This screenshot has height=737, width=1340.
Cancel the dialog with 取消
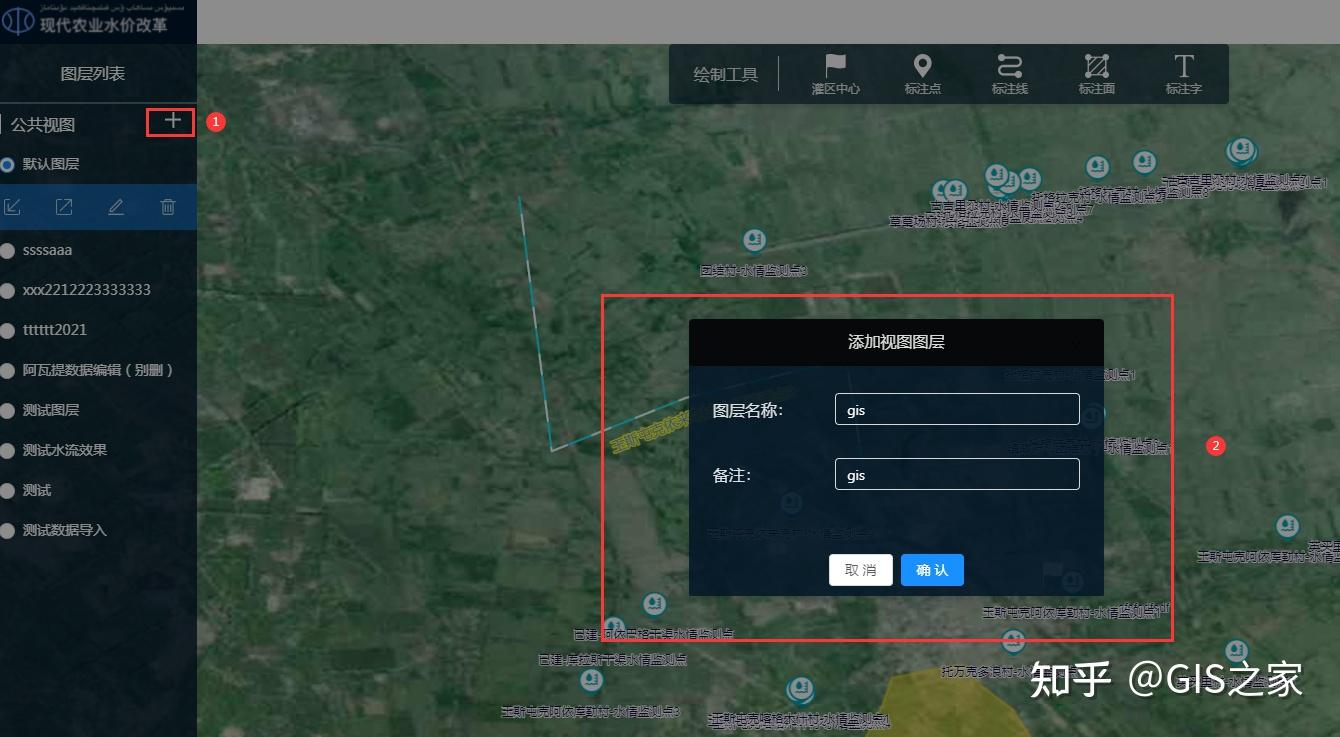[861, 570]
